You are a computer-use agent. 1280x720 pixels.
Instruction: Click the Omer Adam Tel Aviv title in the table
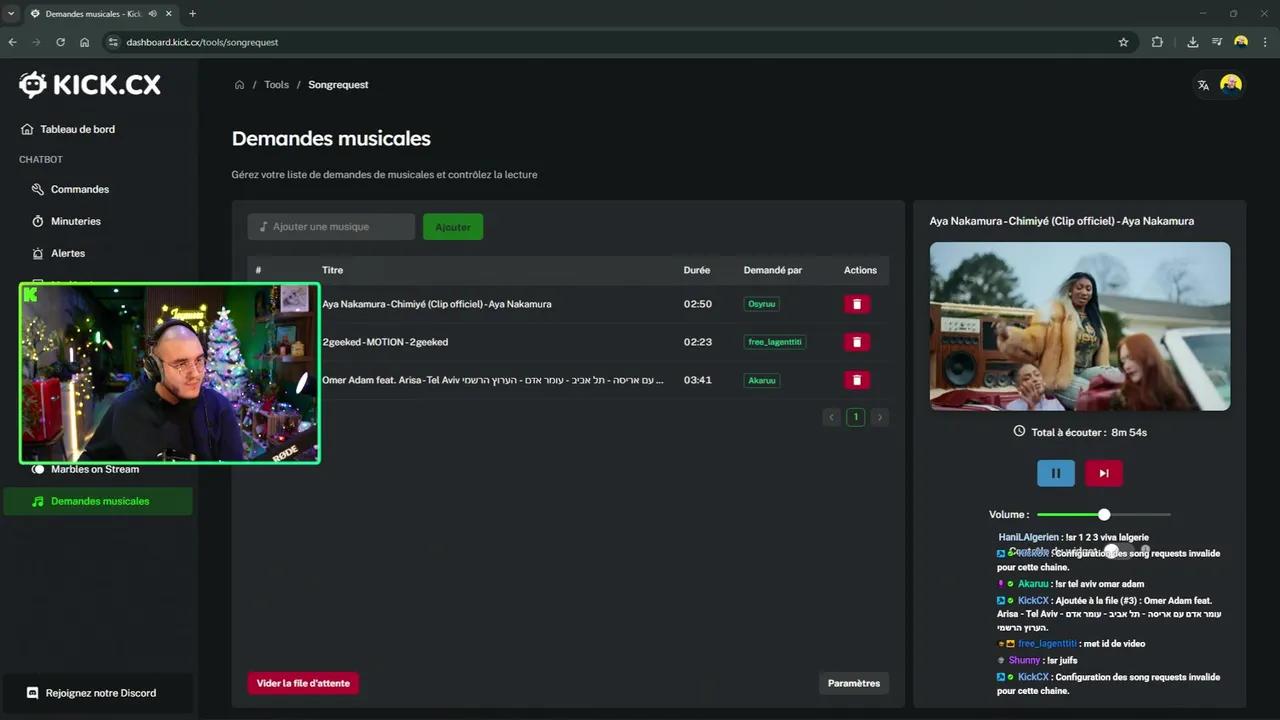(x=493, y=380)
